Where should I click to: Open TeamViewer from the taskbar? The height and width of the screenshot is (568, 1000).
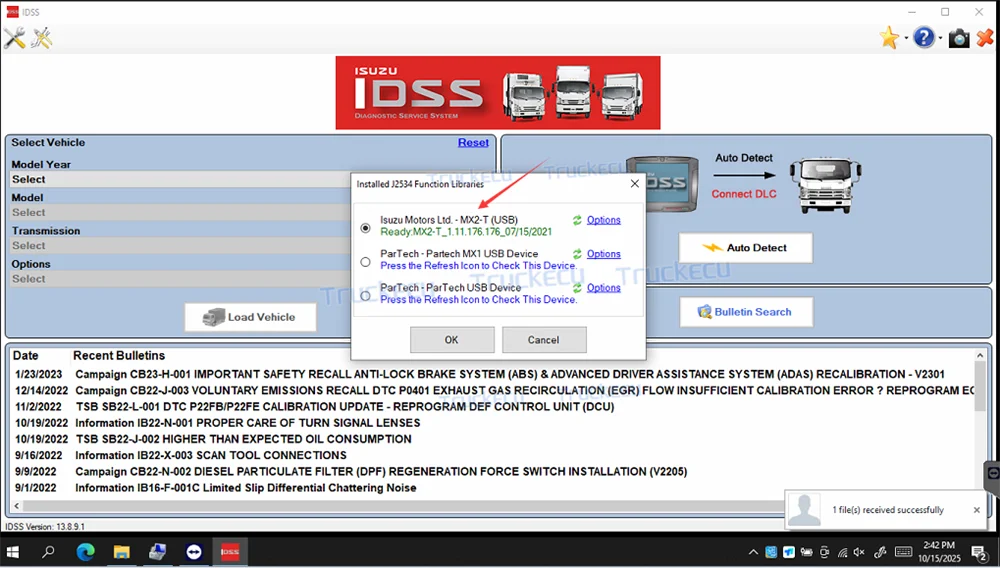coord(194,552)
